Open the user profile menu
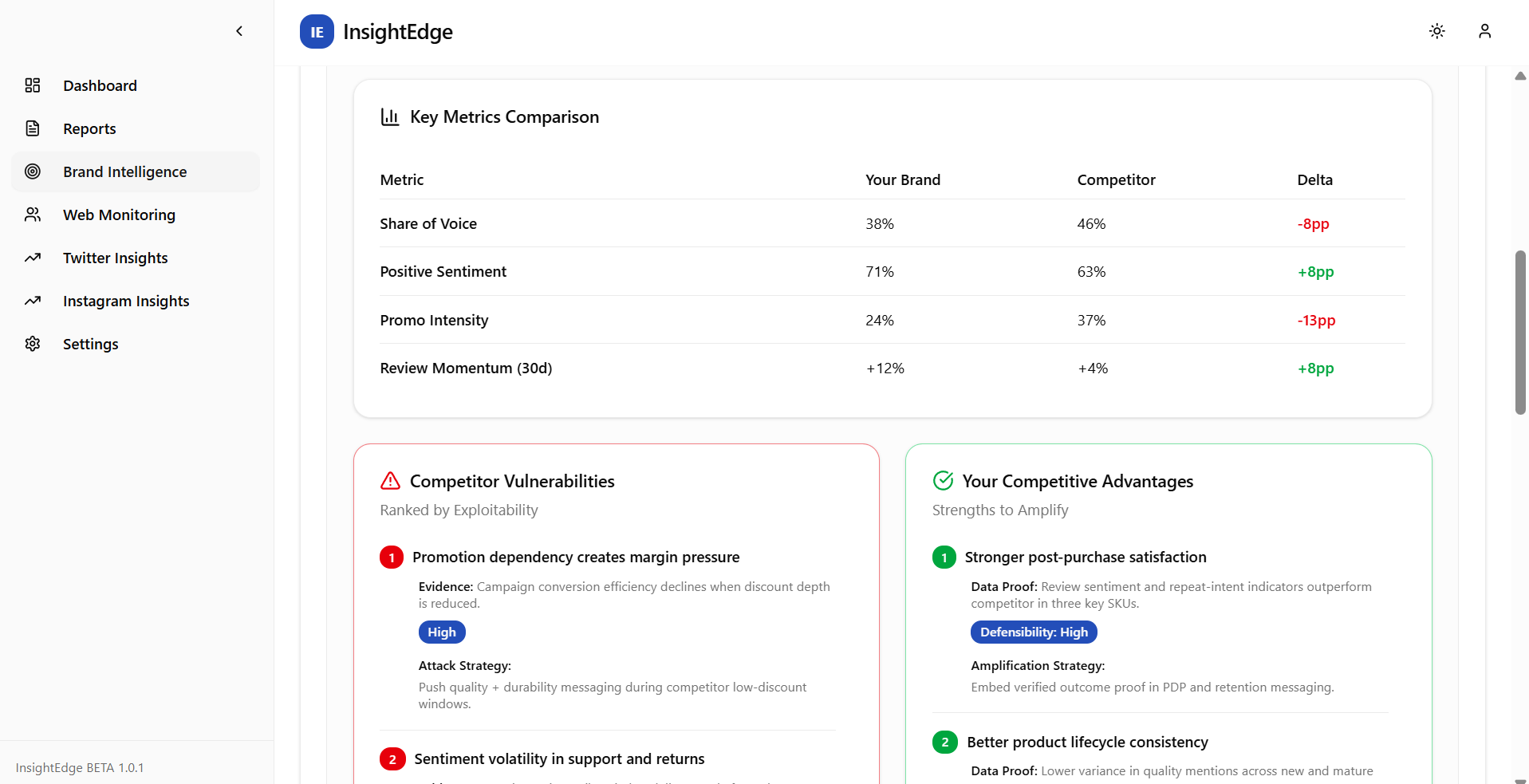Screen dimensions: 1529x784 [1484, 31]
